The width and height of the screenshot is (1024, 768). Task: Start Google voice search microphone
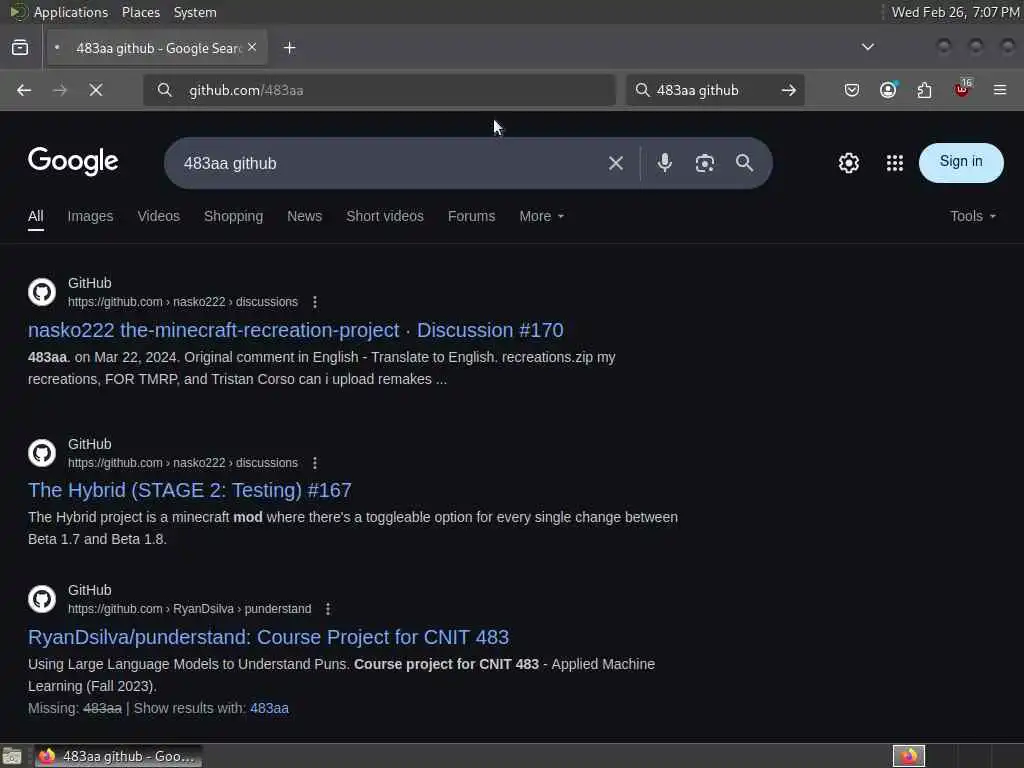click(665, 163)
